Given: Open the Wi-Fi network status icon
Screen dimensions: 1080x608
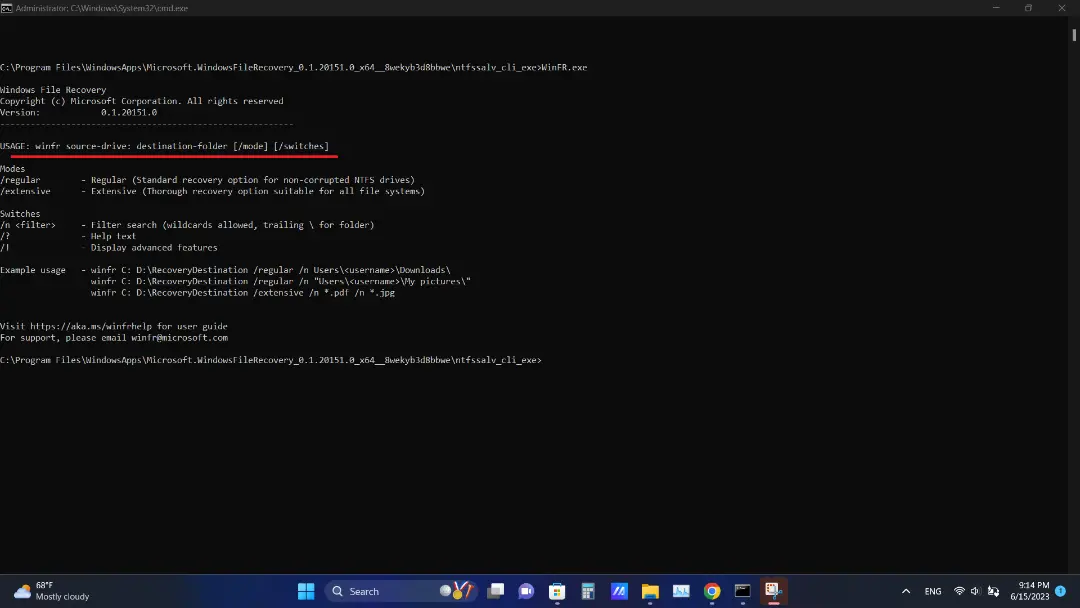Looking at the screenshot, I should click(959, 591).
